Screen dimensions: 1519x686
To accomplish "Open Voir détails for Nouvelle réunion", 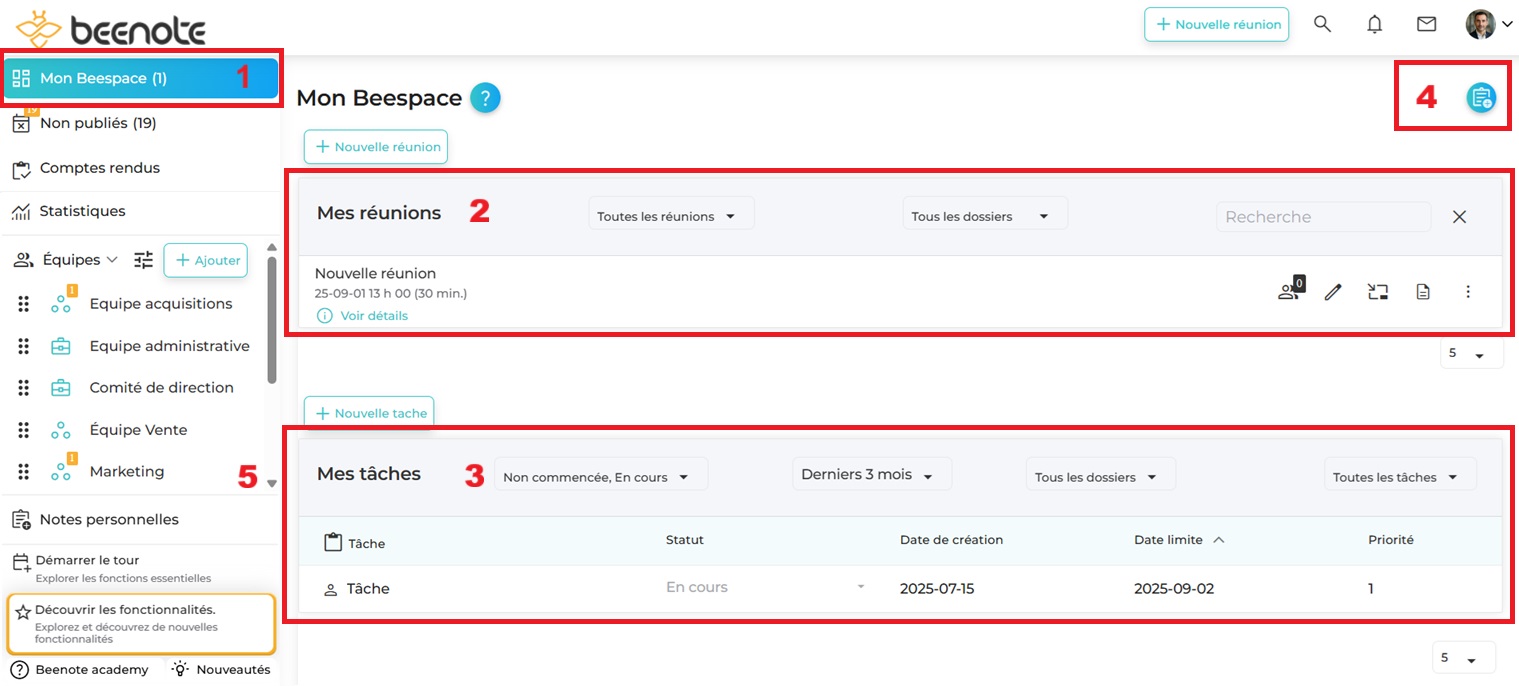I will (362, 315).
